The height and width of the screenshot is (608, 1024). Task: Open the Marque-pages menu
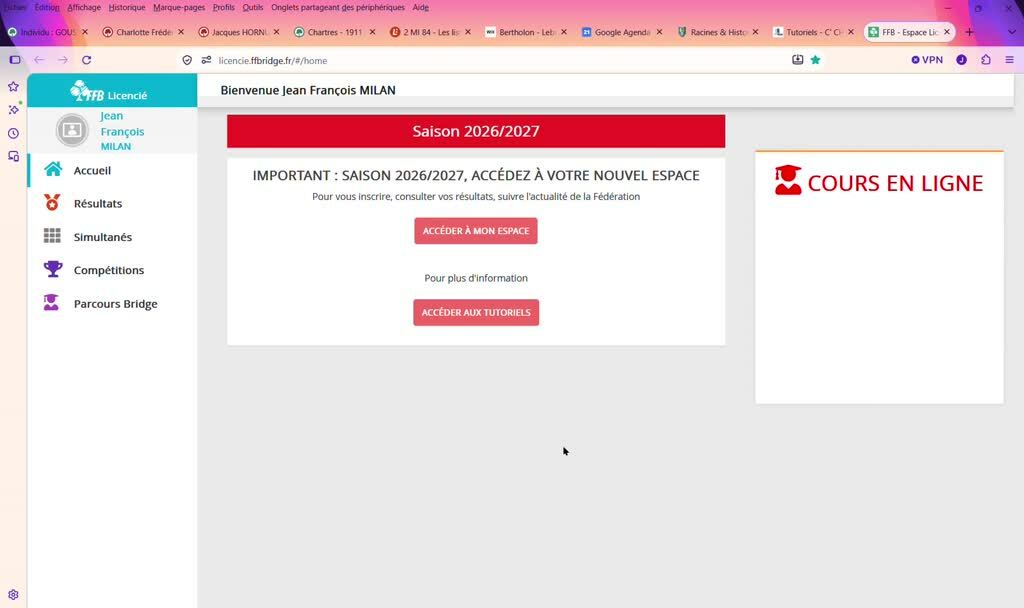(x=179, y=7)
